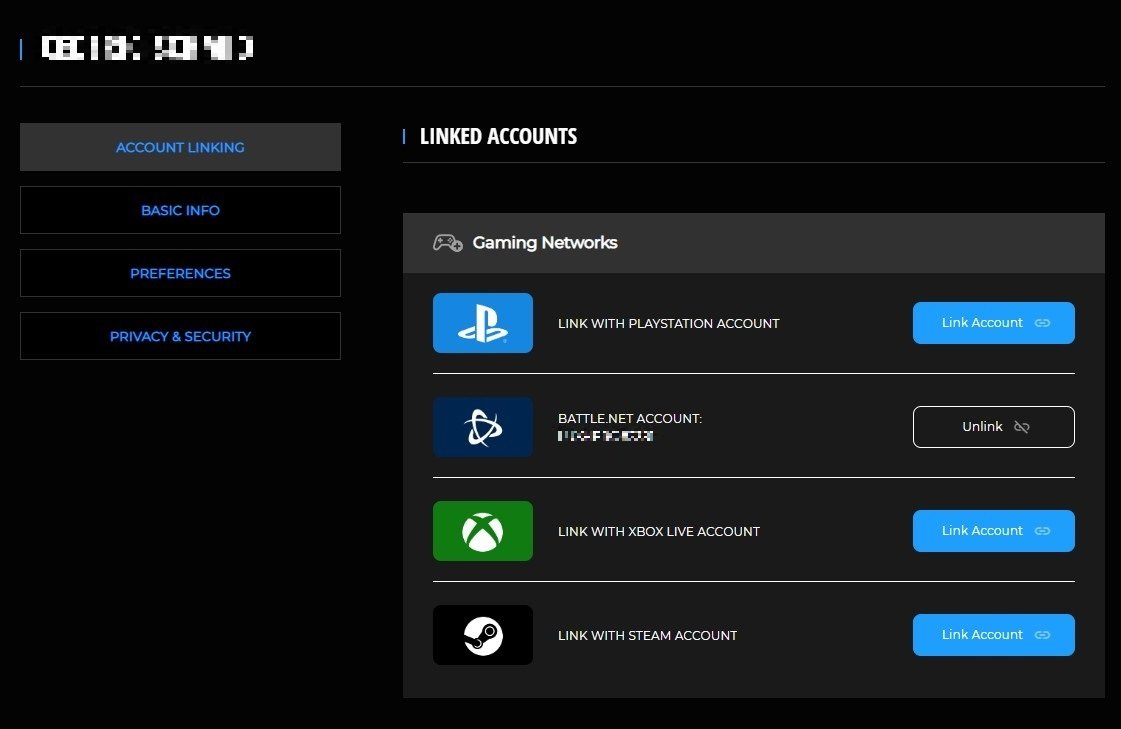Click the 'Link with Xbox Live Account' label

pyautogui.click(x=658, y=531)
